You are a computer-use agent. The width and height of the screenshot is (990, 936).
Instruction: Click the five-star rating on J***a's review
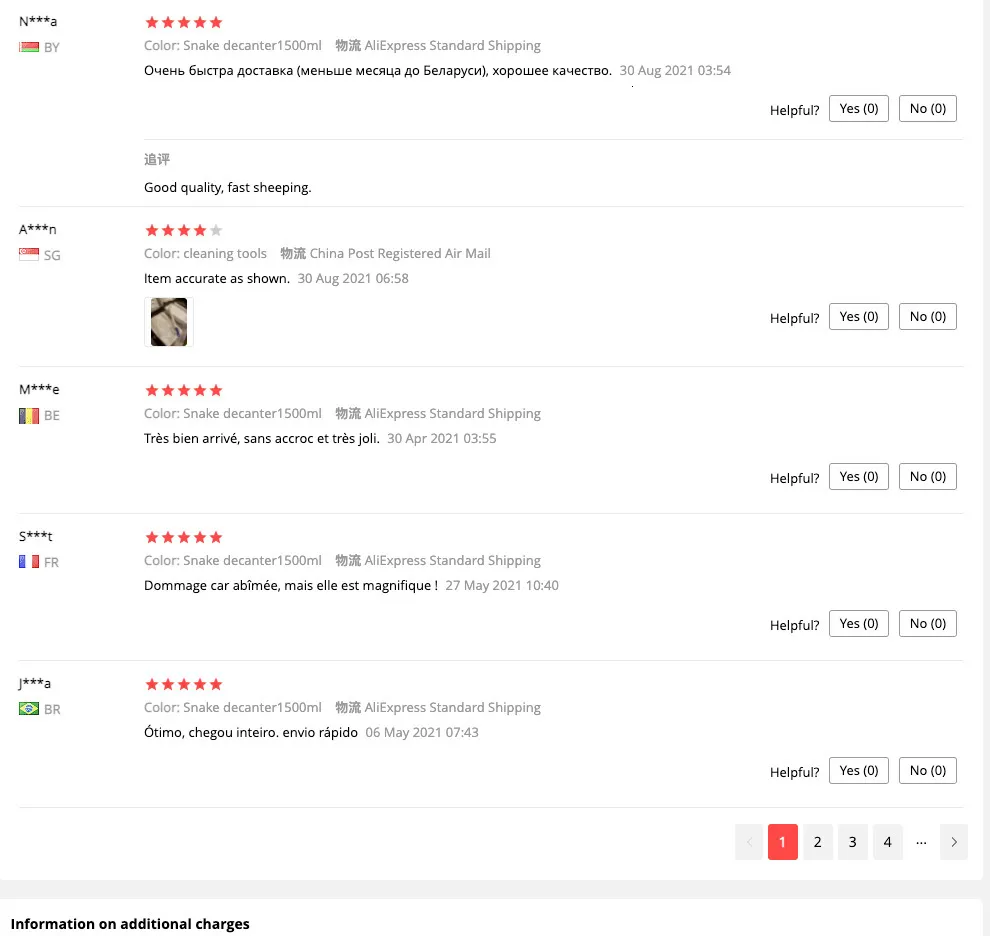pyautogui.click(x=184, y=685)
